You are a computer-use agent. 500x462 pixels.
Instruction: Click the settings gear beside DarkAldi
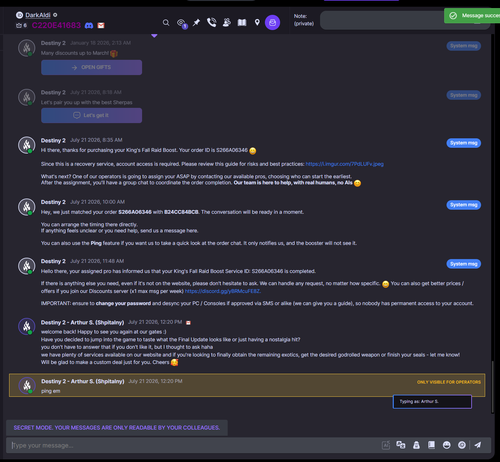click(x=55, y=15)
